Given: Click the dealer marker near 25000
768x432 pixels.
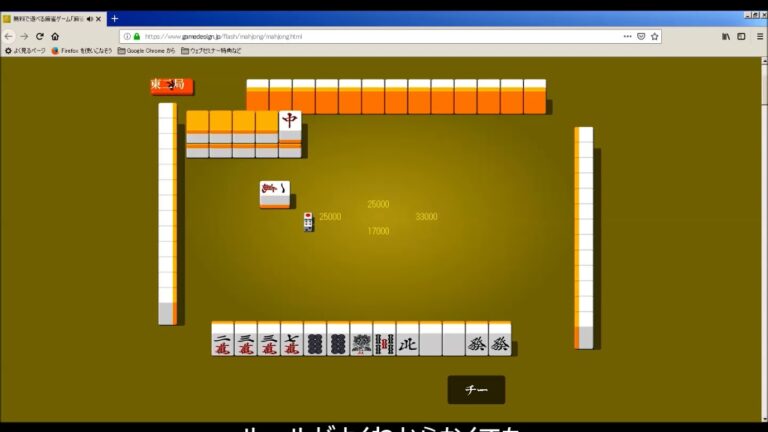Looking at the screenshot, I should [308, 222].
